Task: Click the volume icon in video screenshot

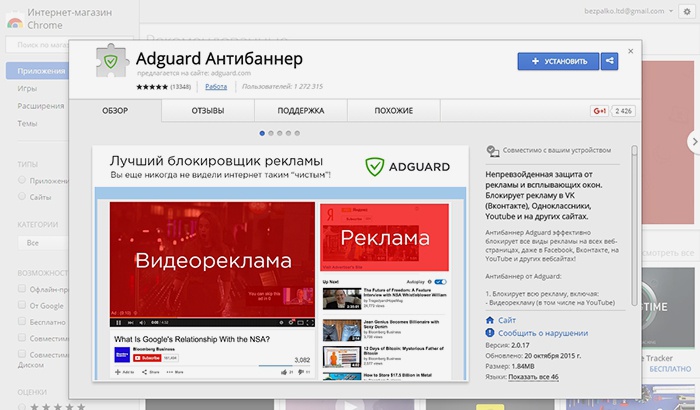Action: pos(142,322)
